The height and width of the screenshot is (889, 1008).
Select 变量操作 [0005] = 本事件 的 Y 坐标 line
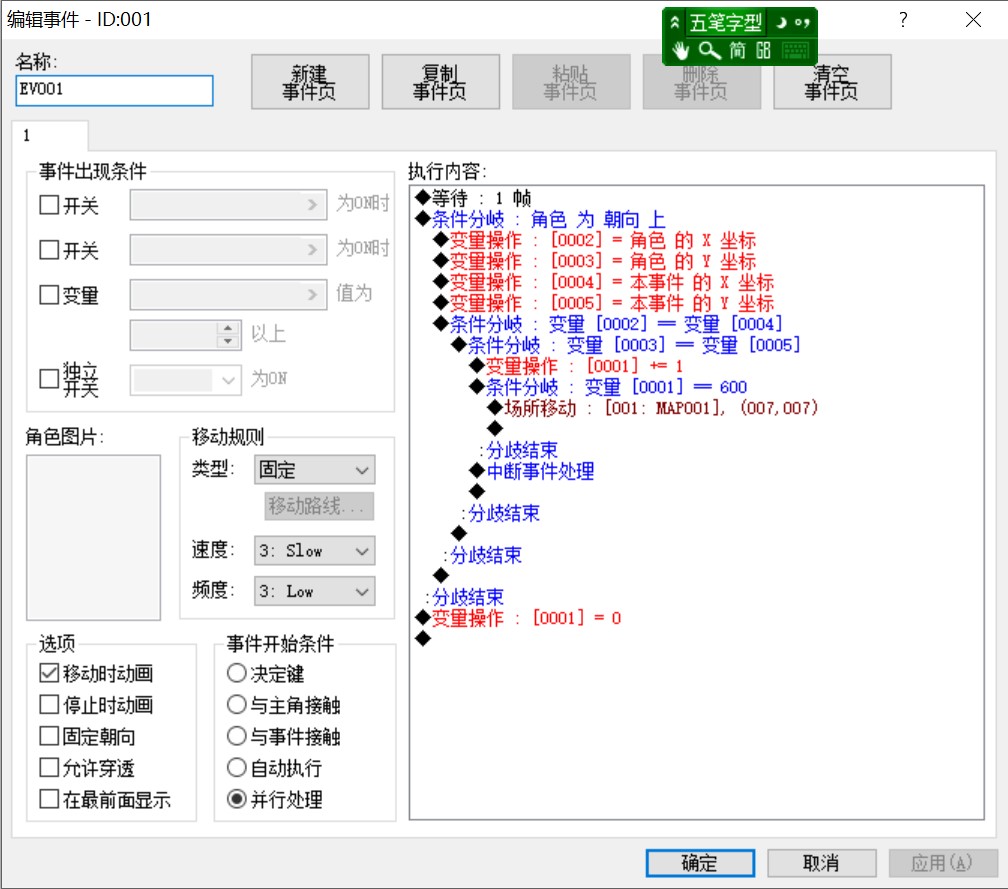pos(604,303)
